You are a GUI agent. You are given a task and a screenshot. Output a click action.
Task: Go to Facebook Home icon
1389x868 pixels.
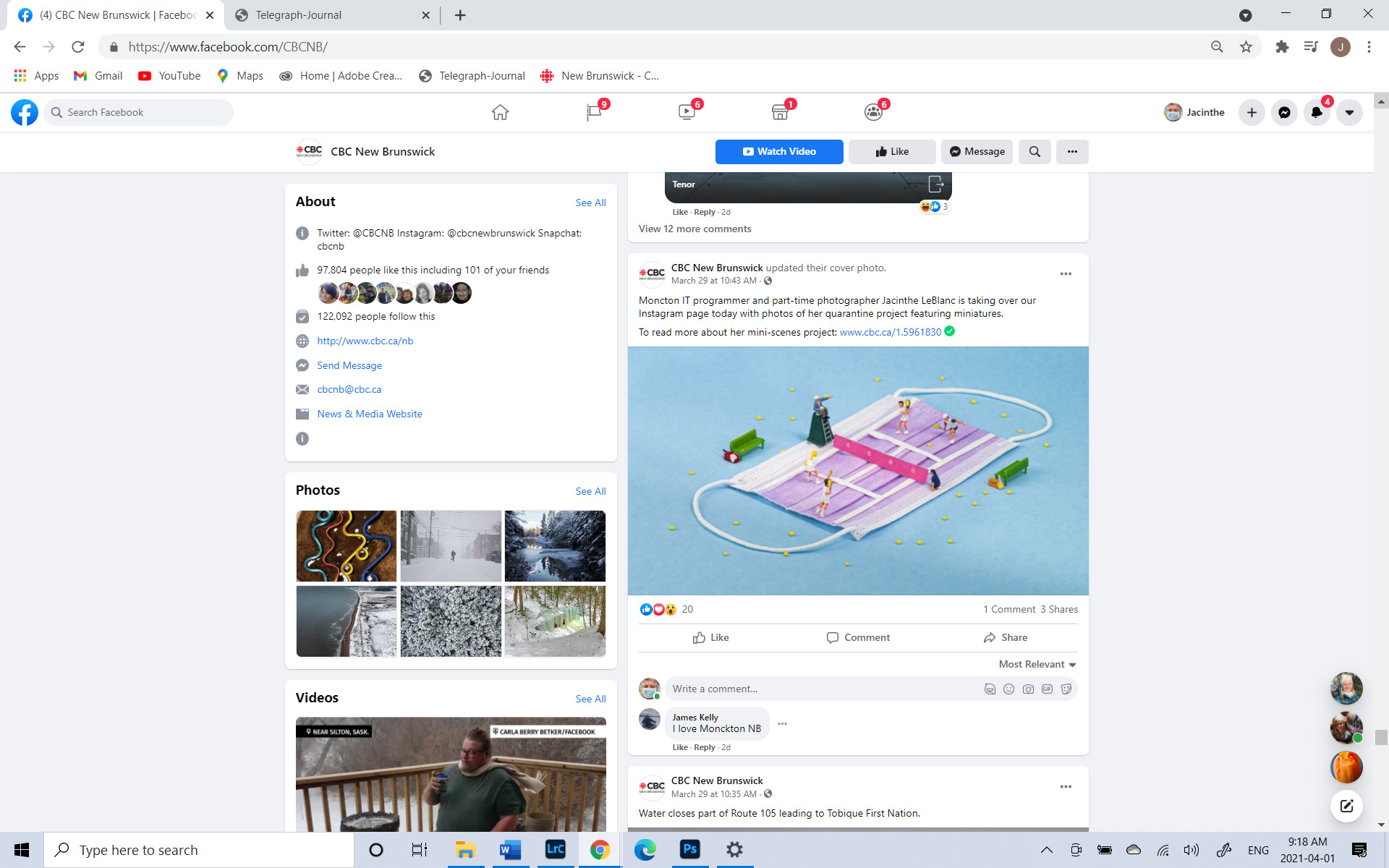[500, 112]
